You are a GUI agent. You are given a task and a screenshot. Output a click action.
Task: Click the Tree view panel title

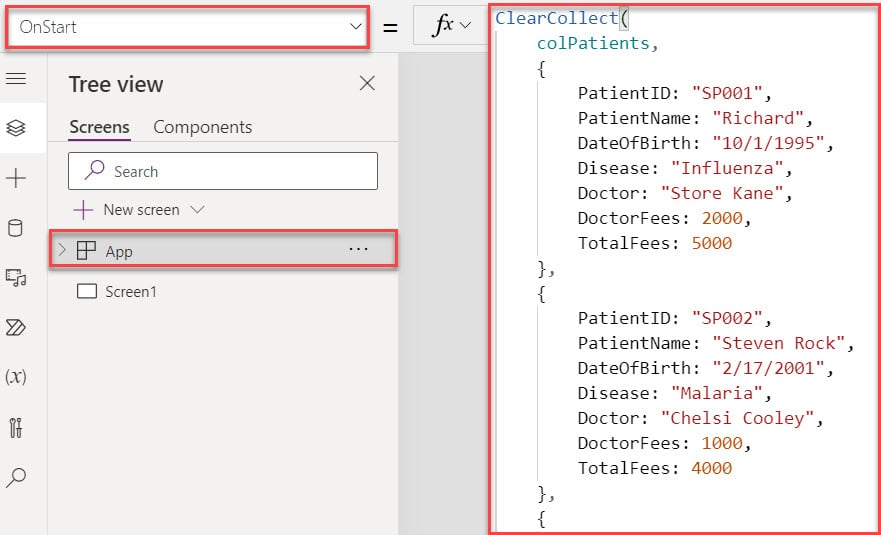116,84
